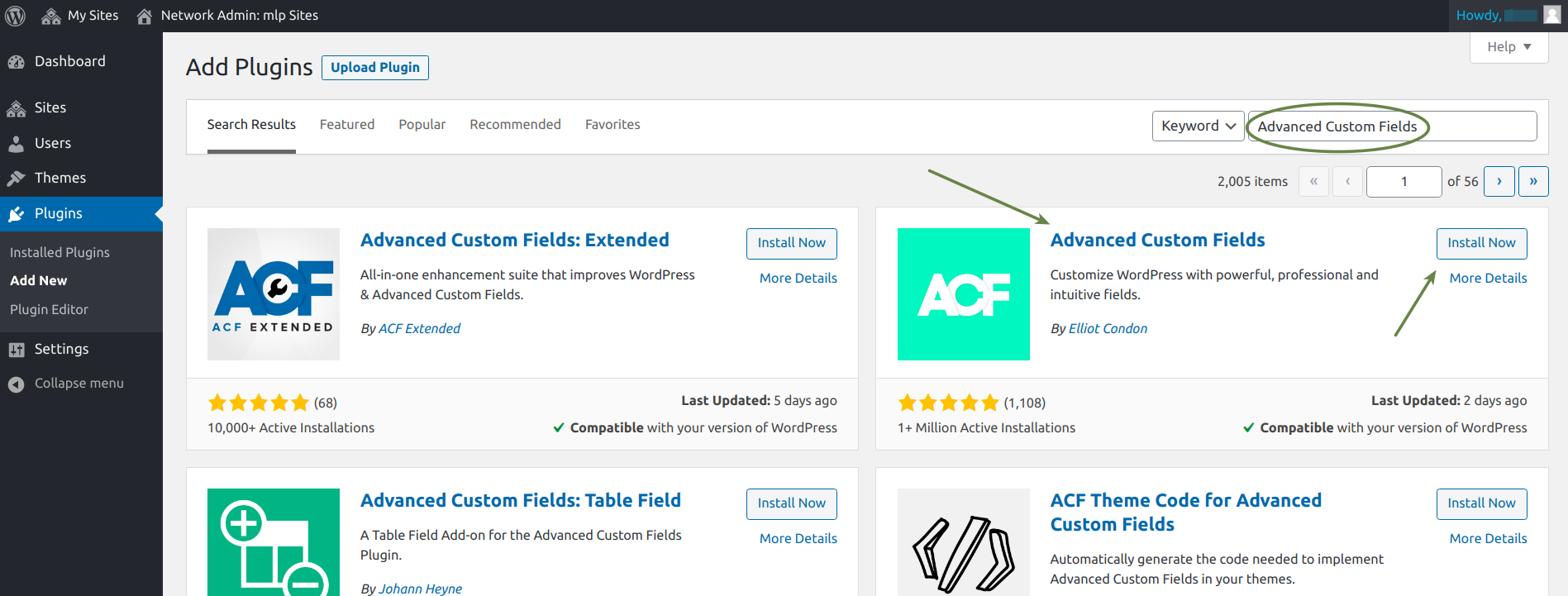Click the Users person icon in sidebar

coord(16,144)
